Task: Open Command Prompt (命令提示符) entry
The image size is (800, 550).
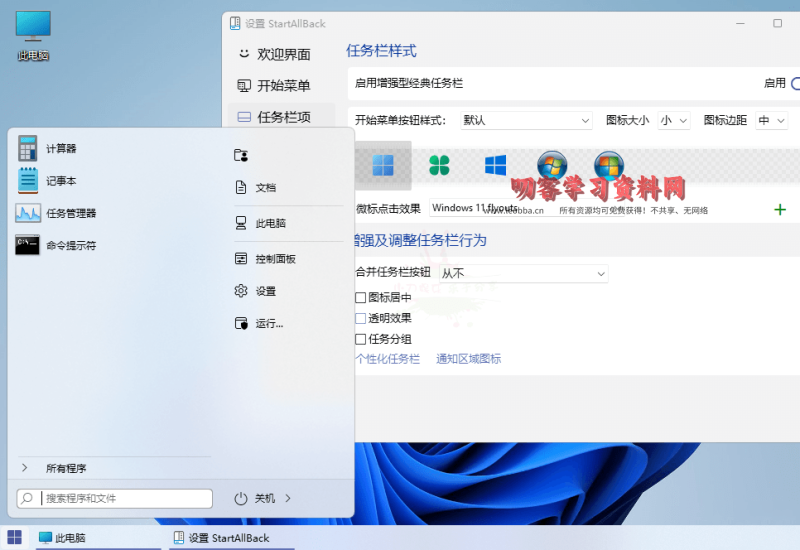Action: coord(56,245)
